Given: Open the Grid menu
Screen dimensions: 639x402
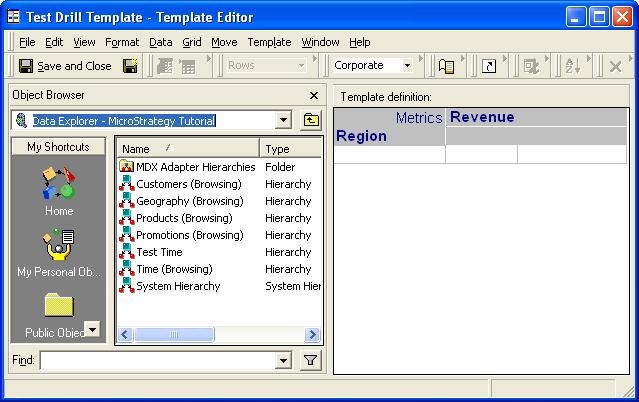Looking at the screenshot, I should pyautogui.click(x=191, y=42).
